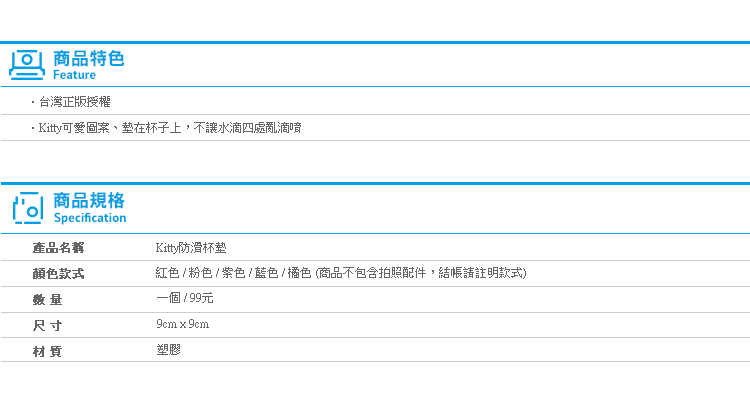Screen dimensions: 750x407
Task: Select the 台灣正版授權 feature line
Action: point(75,102)
